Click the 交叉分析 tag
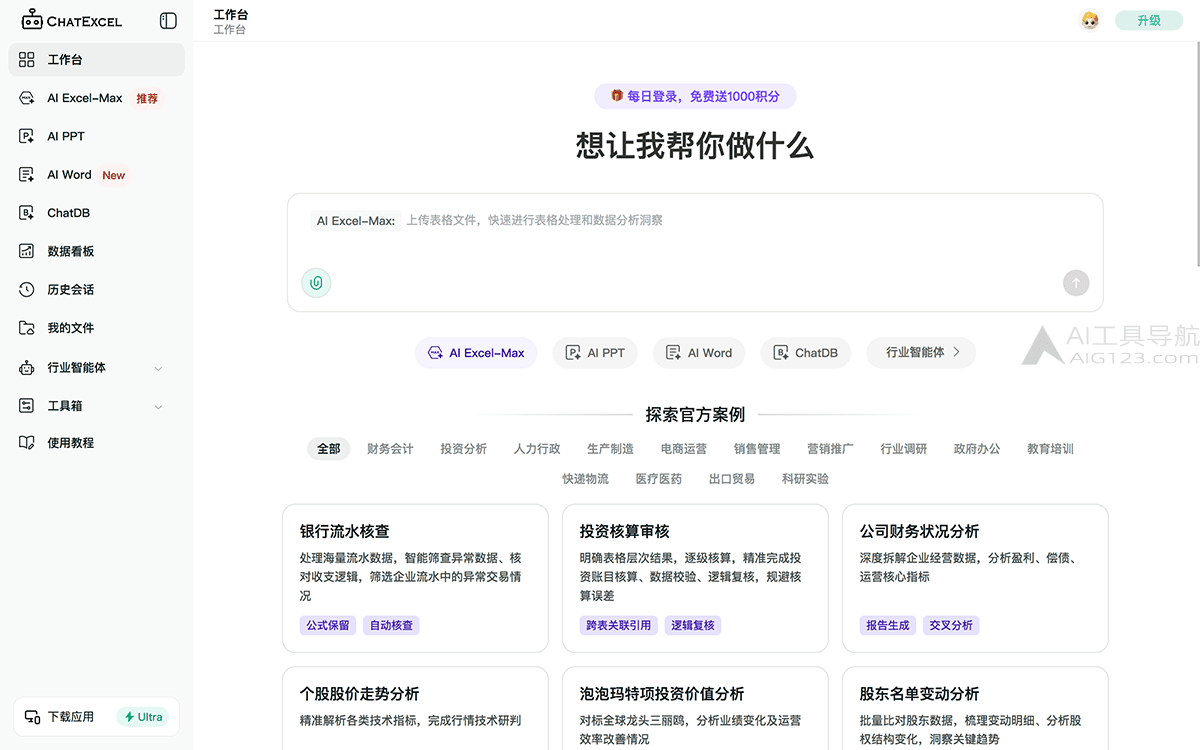 pyautogui.click(x=951, y=625)
